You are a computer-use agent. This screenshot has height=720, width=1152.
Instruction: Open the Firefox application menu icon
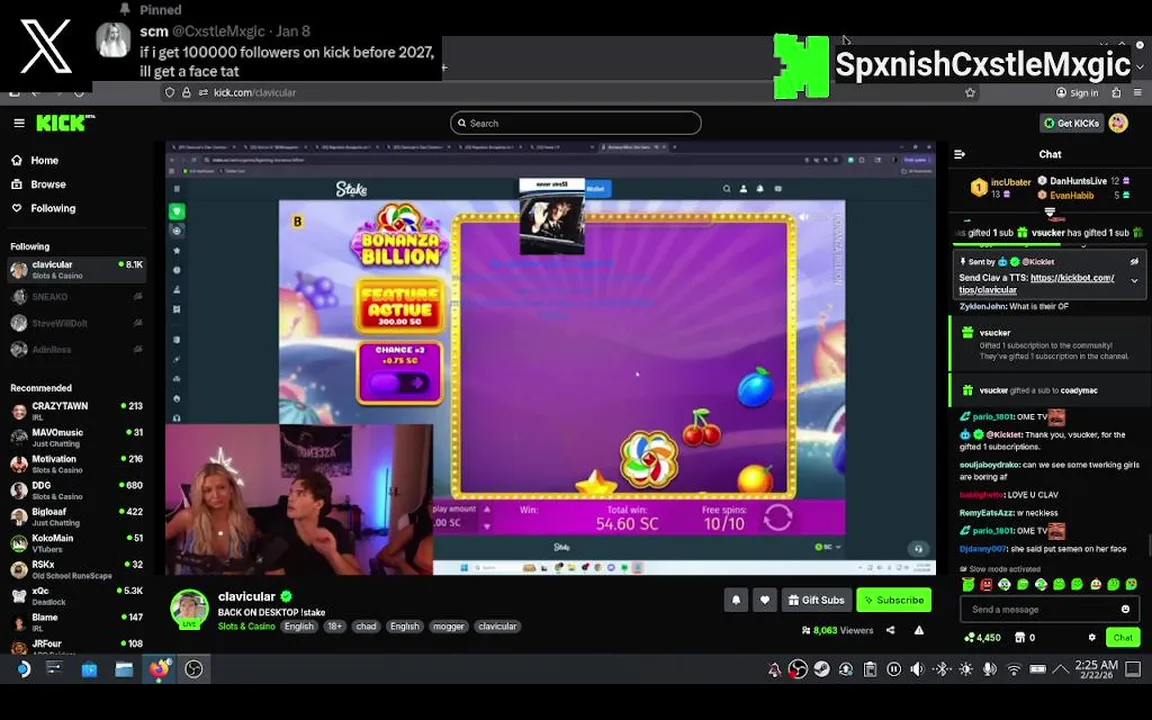(1137, 93)
